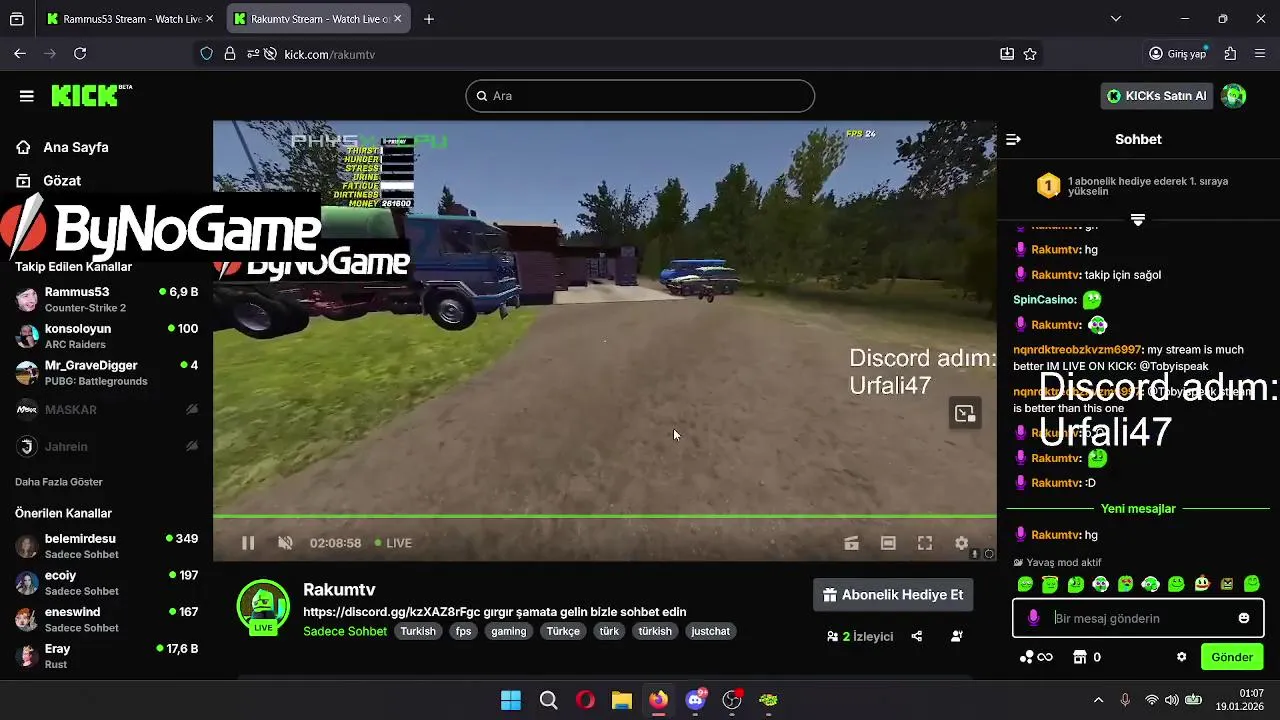
Task: Open belemirdesu recommended channel
Action: (106, 546)
